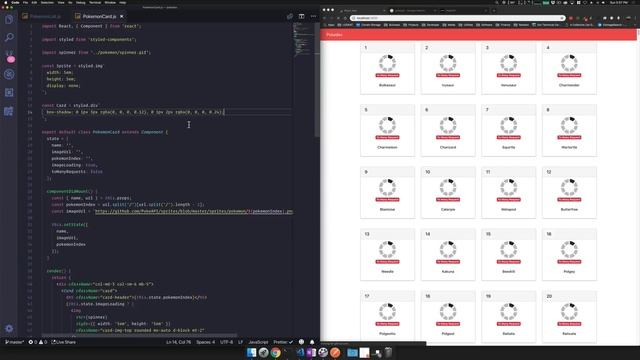Image resolution: width=640 pixels, height=360 pixels.
Task: Click the Manage gear icon in the activity bar
Action: (x=9, y=329)
